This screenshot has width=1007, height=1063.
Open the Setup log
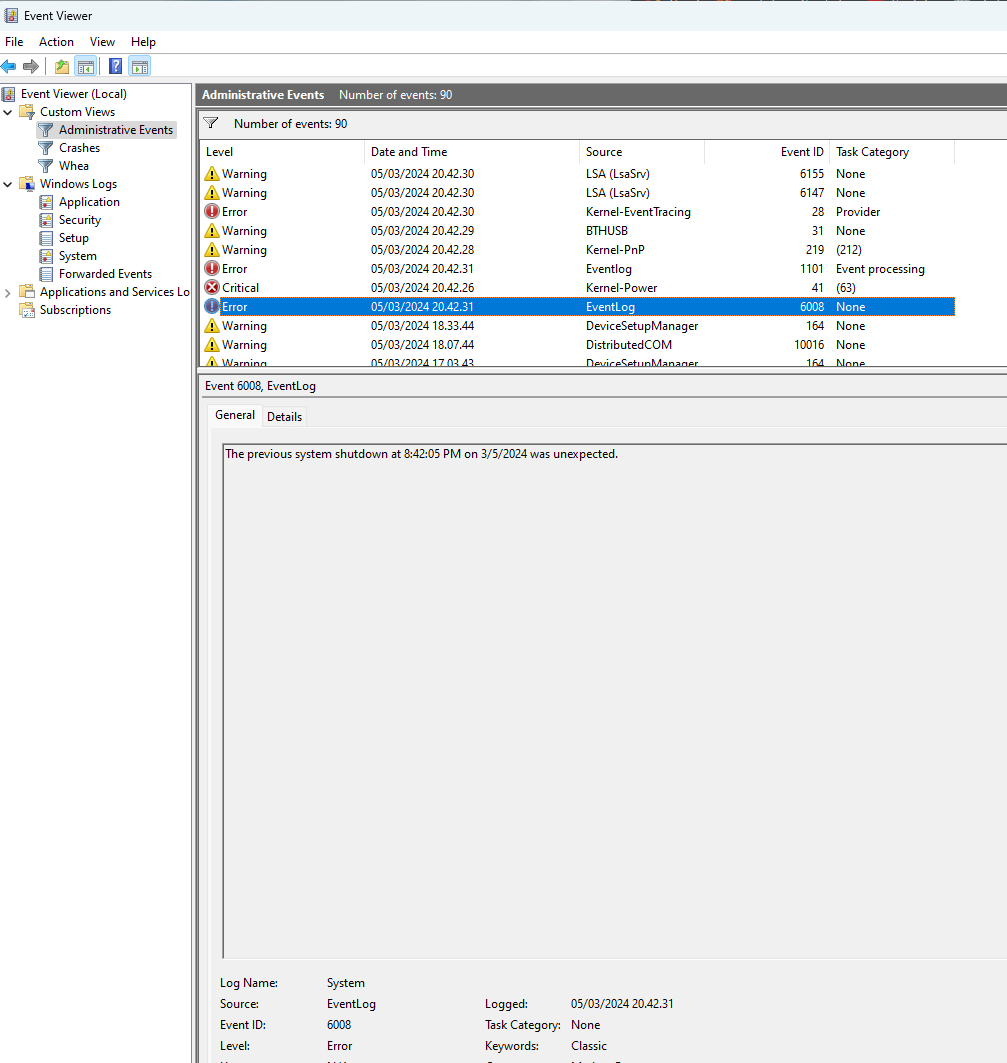pyautogui.click(x=74, y=238)
